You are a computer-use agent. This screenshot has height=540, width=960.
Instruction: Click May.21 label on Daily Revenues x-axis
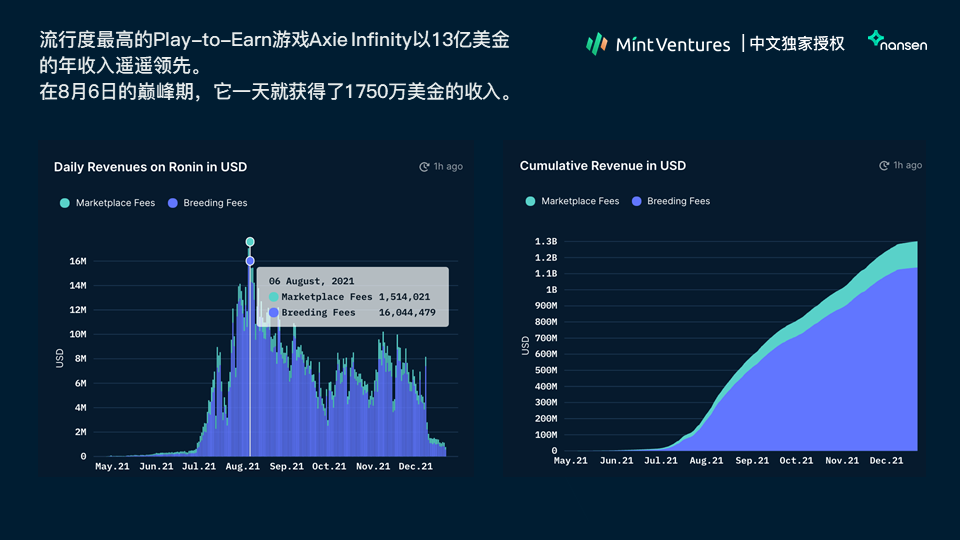click(112, 467)
